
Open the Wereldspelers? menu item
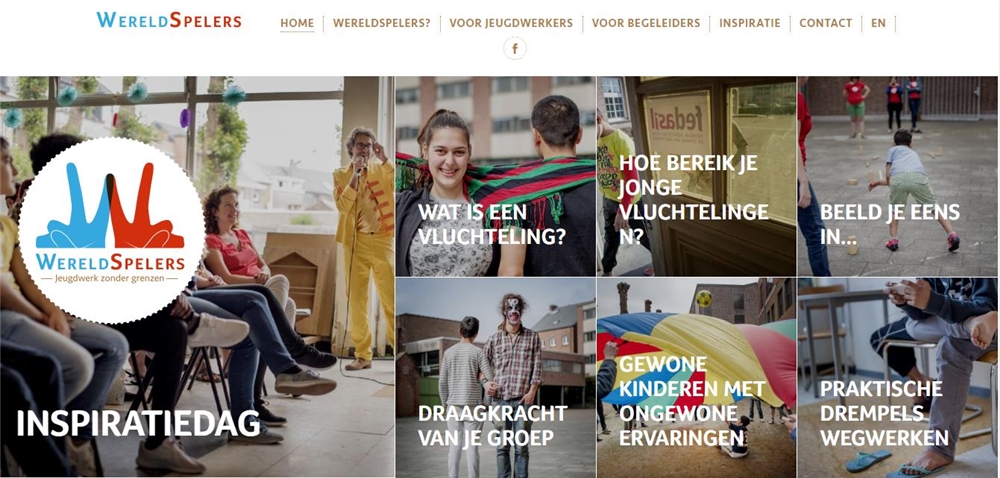click(x=381, y=24)
